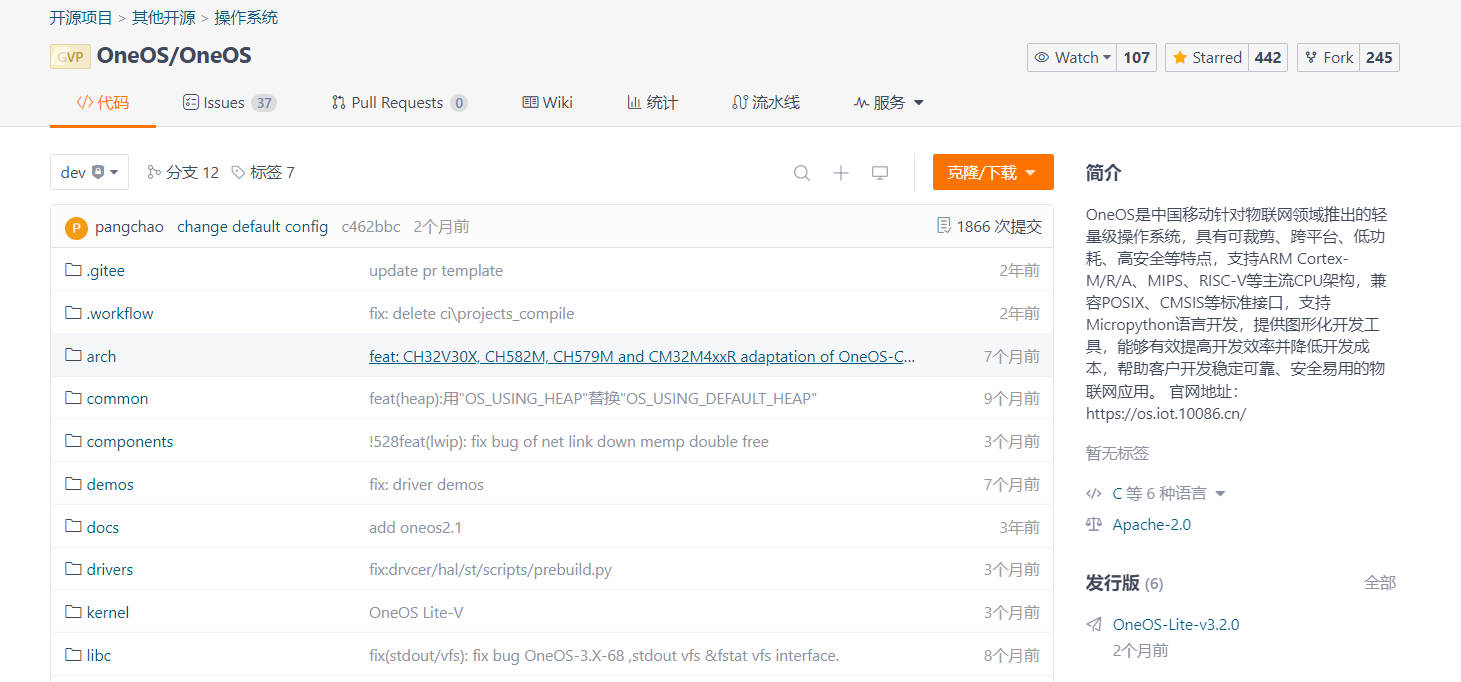Image resolution: width=1461 pixels, height=682 pixels.
Task: Open 分支 12 branches list
Action: (183, 172)
